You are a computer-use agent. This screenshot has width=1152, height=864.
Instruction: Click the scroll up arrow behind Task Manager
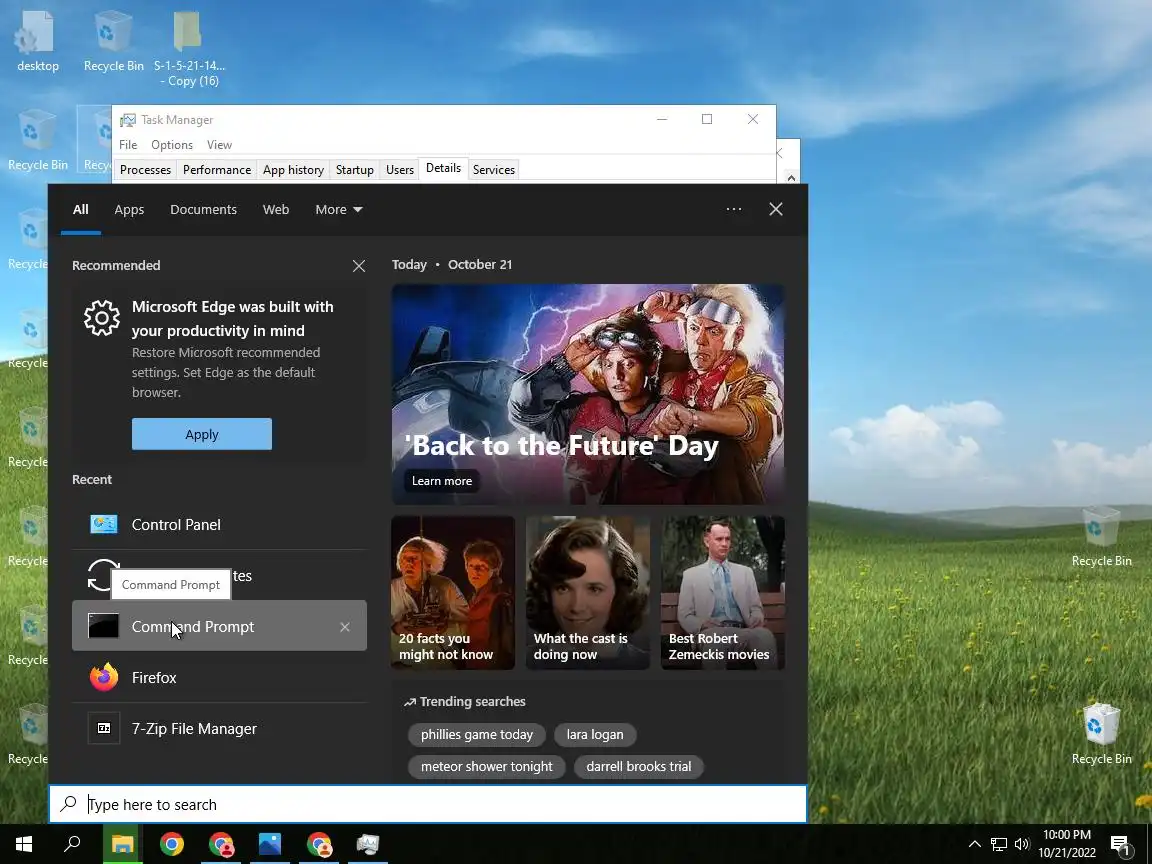coord(791,177)
